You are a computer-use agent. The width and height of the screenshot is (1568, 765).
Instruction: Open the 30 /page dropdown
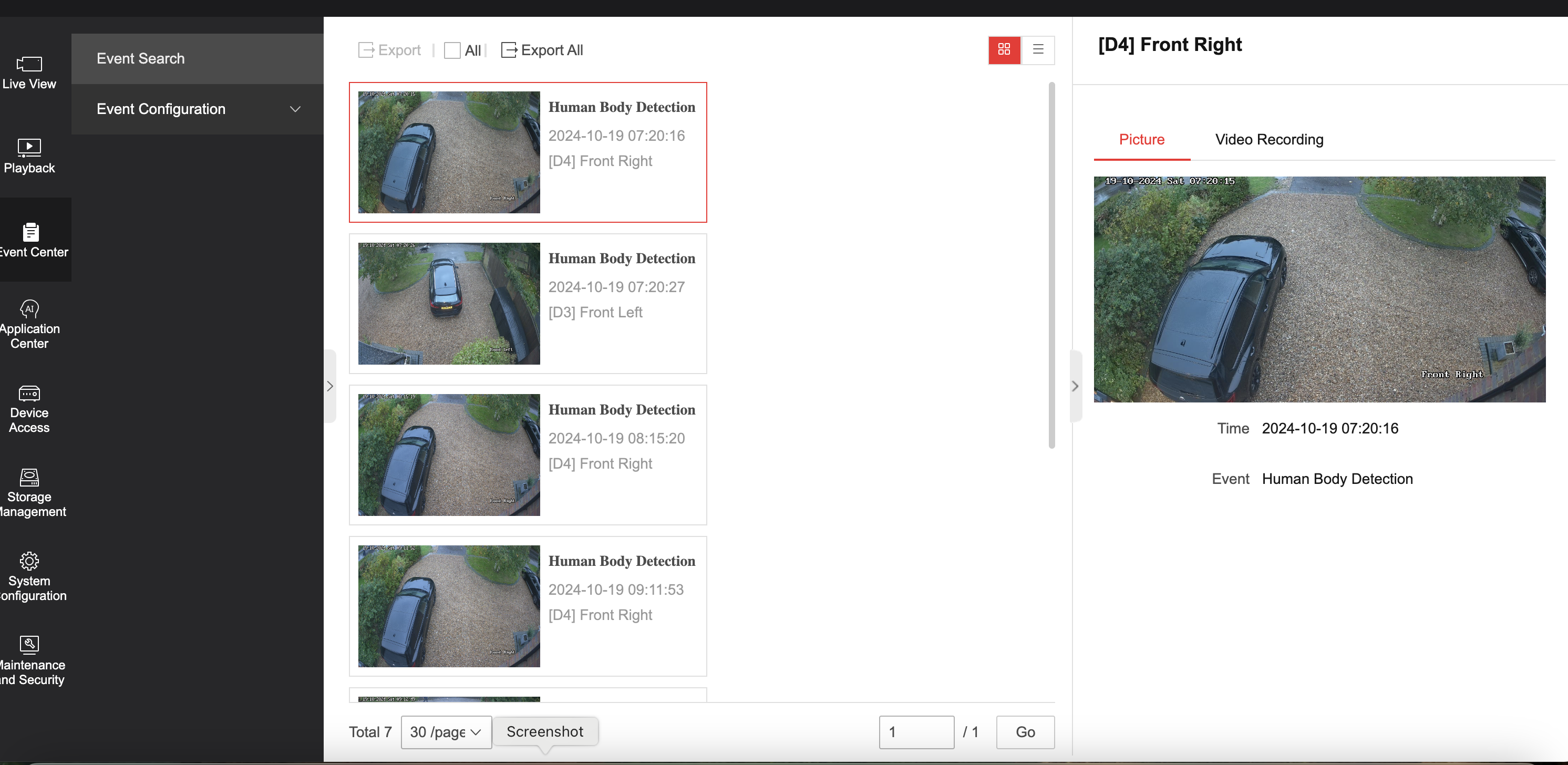446,732
